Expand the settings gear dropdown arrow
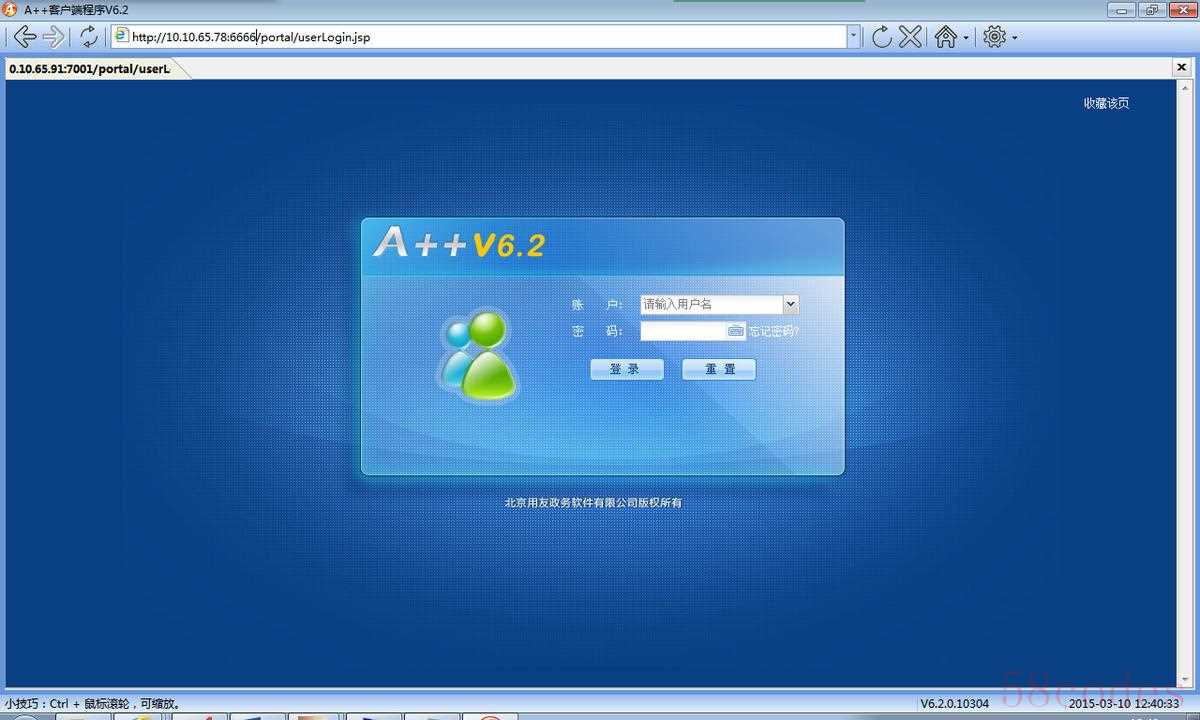This screenshot has height=720, width=1200. click(1015, 38)
